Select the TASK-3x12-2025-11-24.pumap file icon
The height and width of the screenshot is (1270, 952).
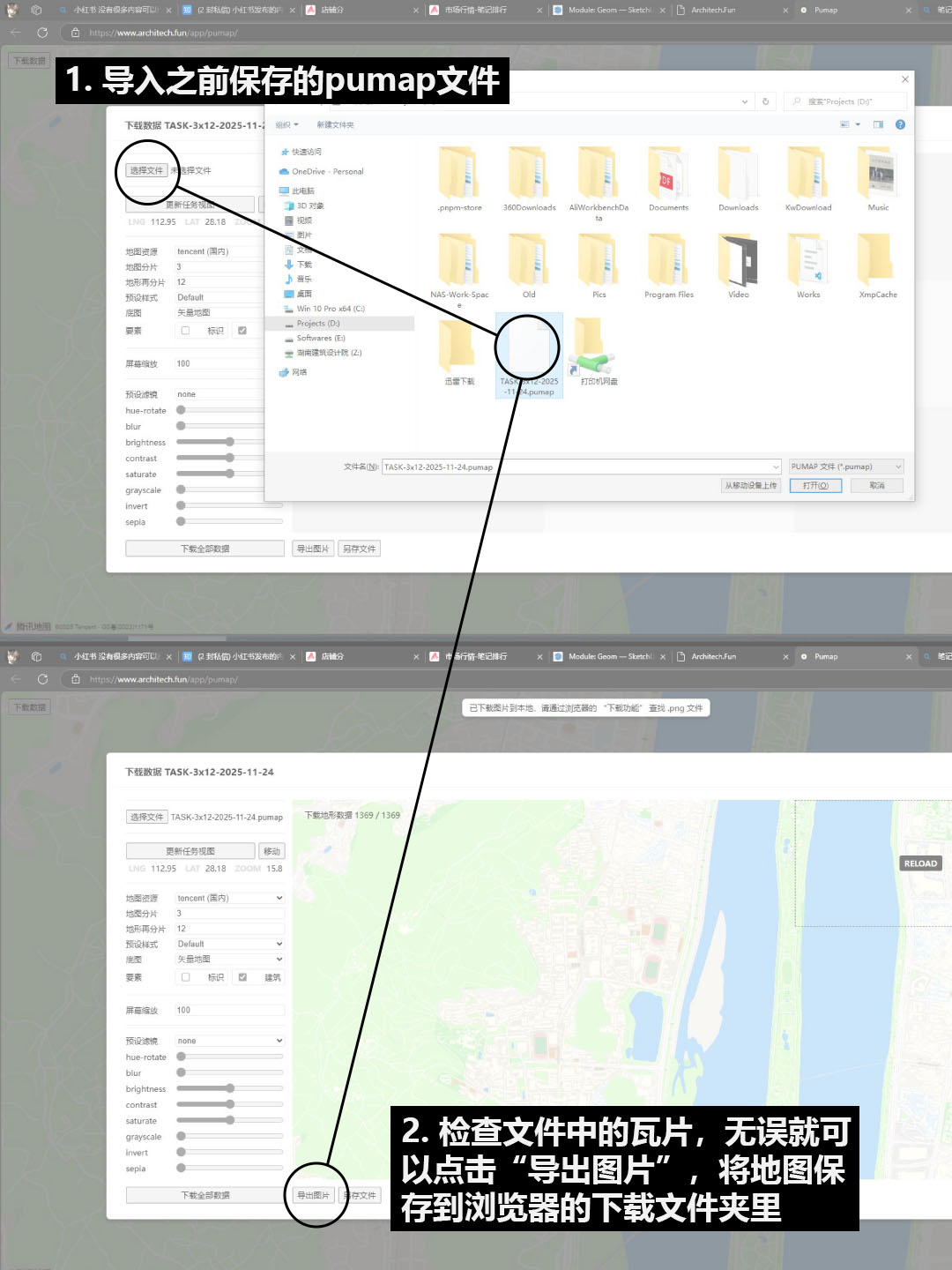pyautogui.click(x=529, y=350)
